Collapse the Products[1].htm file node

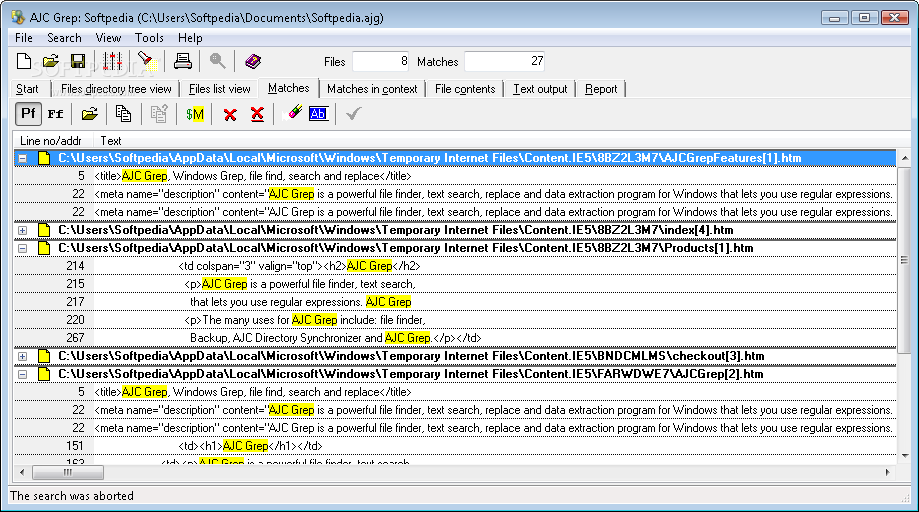[x=22, y=248]
